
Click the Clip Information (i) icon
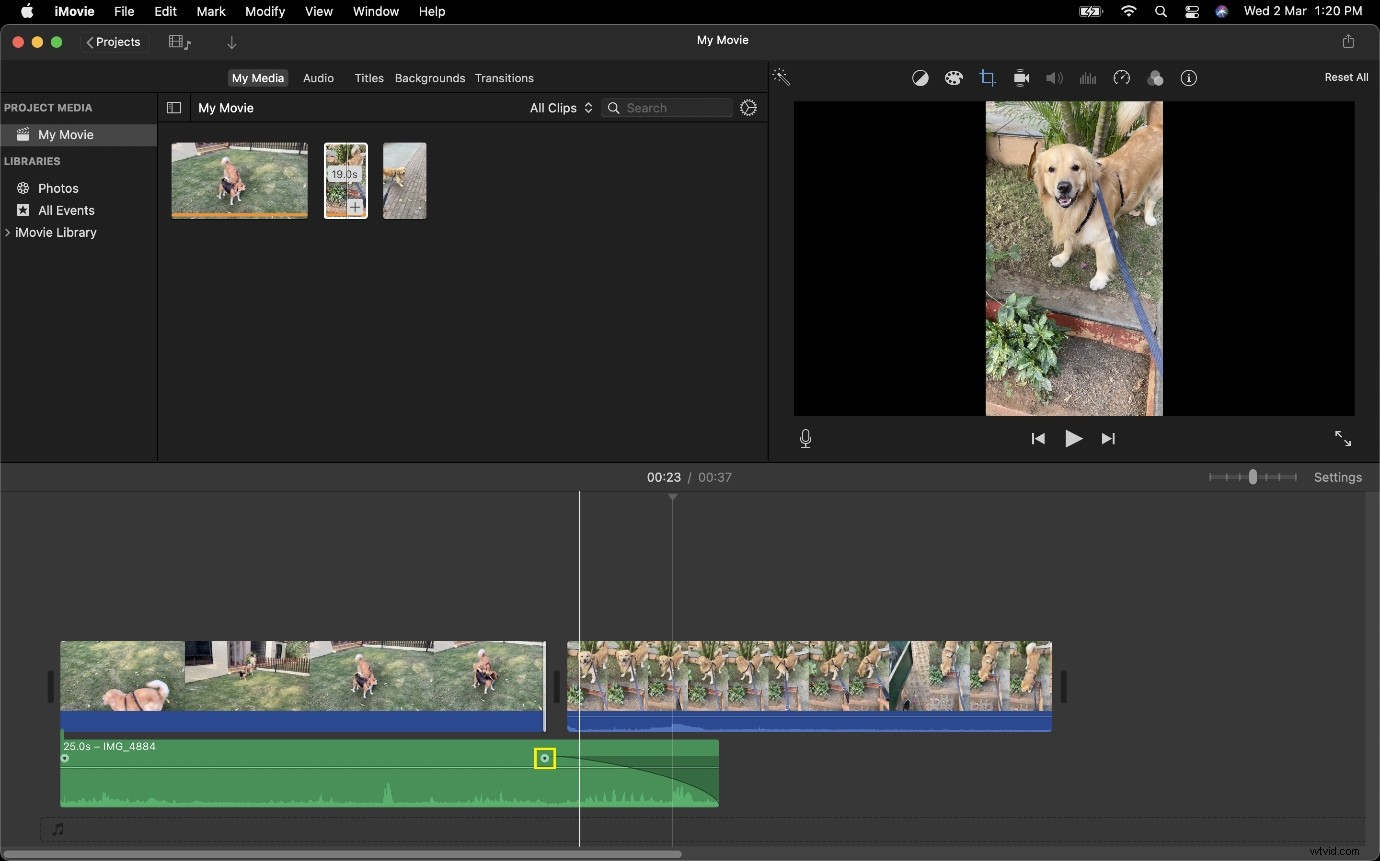click(x=1189, y=78)
